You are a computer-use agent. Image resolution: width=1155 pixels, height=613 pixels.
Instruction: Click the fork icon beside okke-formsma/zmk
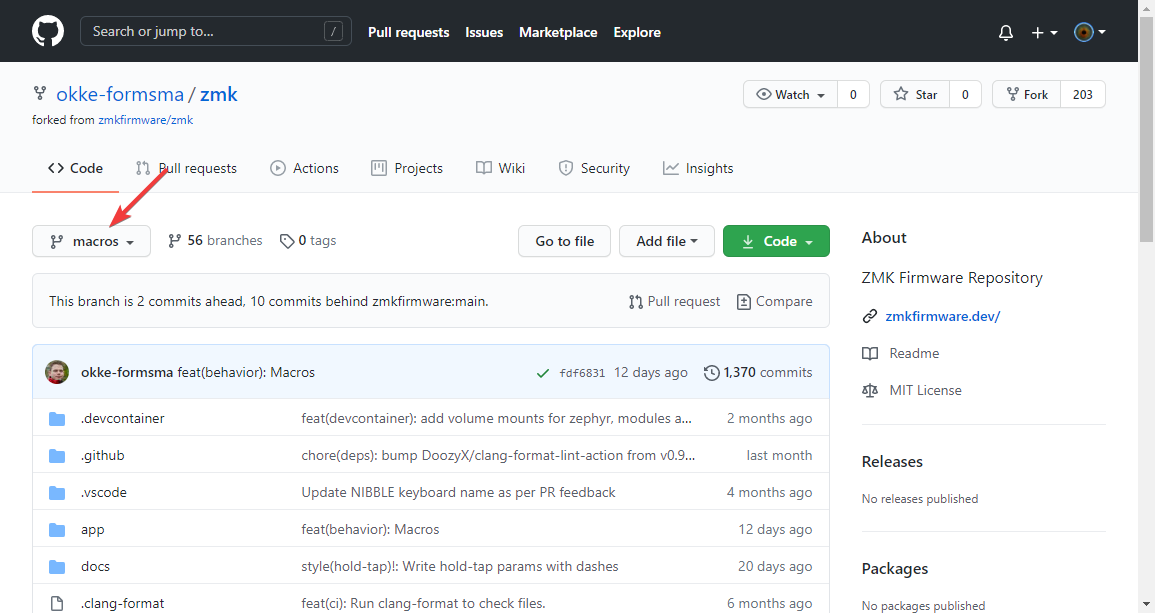39,93
